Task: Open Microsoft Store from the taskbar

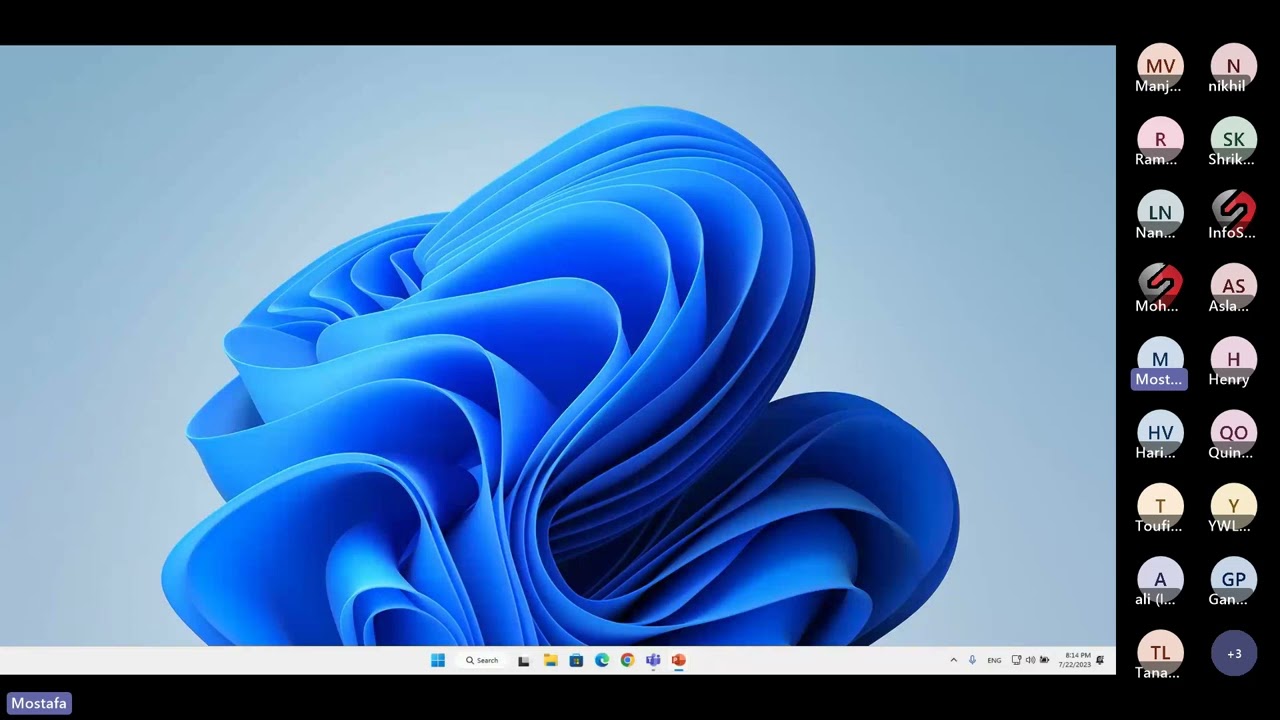Action: pos(576,660)
